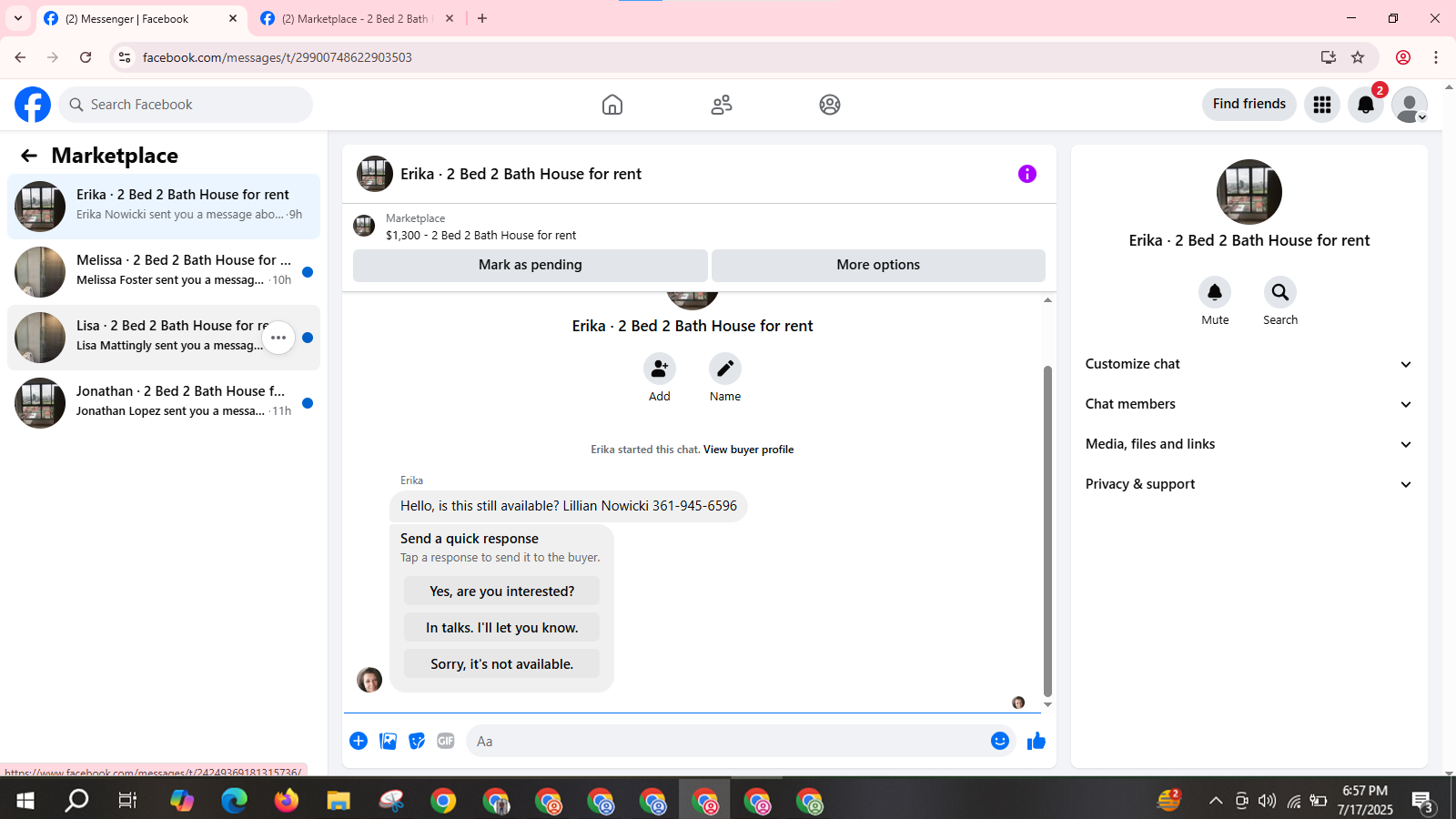Open options menu for Lisa conversation
This screenshot has width=1456, height=819.
[x=278, y=338]
